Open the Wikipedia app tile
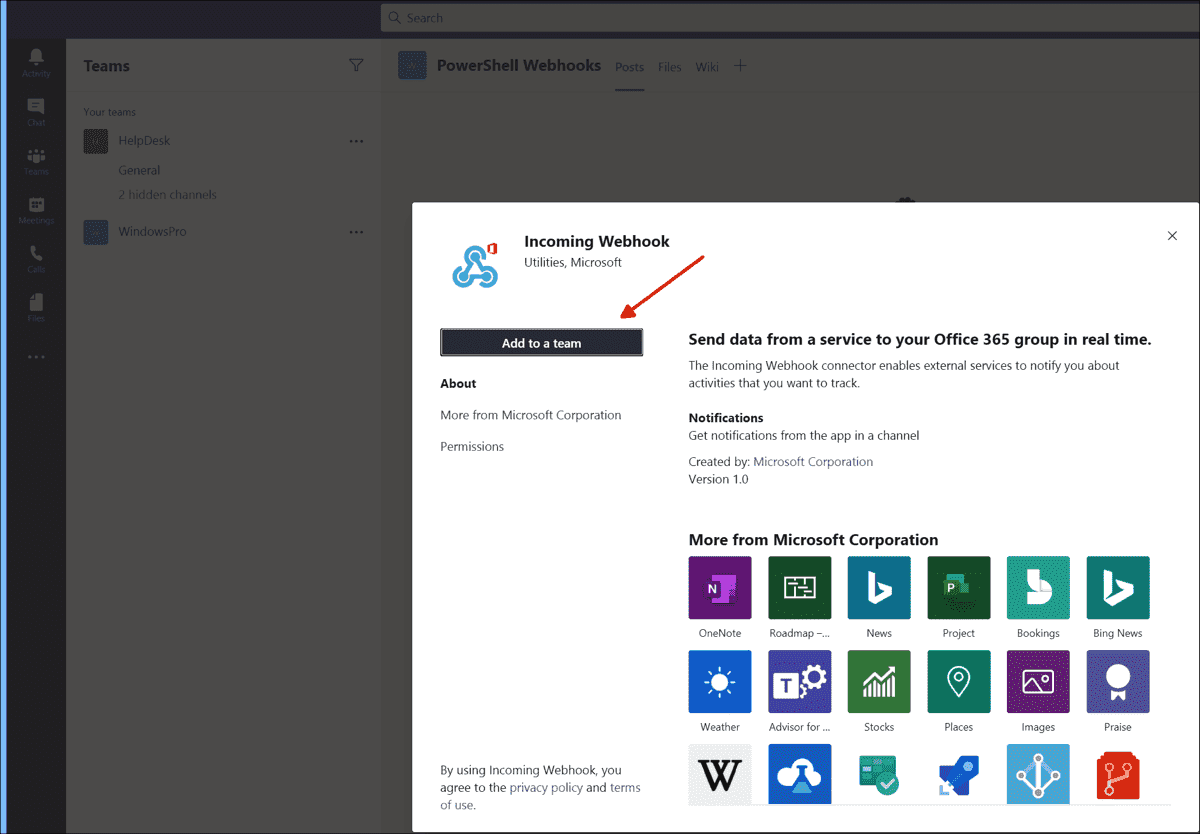1200x834 pixels. coord(719,774)
